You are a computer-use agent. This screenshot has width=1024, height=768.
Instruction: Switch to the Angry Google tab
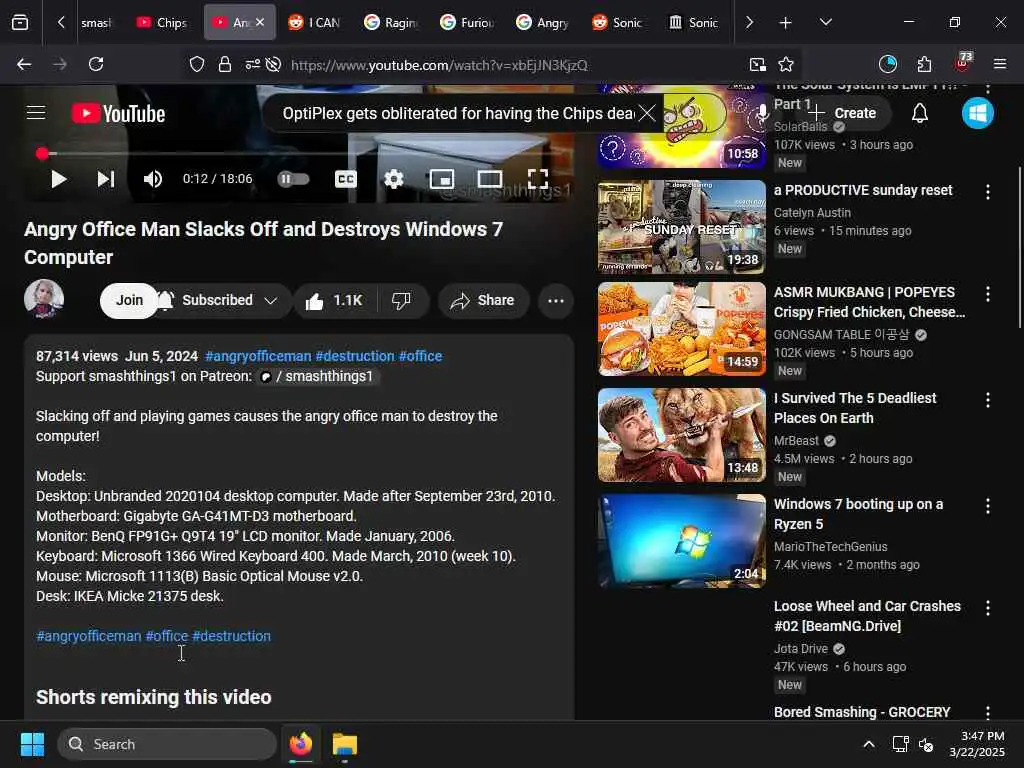pyautogui.click(x=543, y=23)
